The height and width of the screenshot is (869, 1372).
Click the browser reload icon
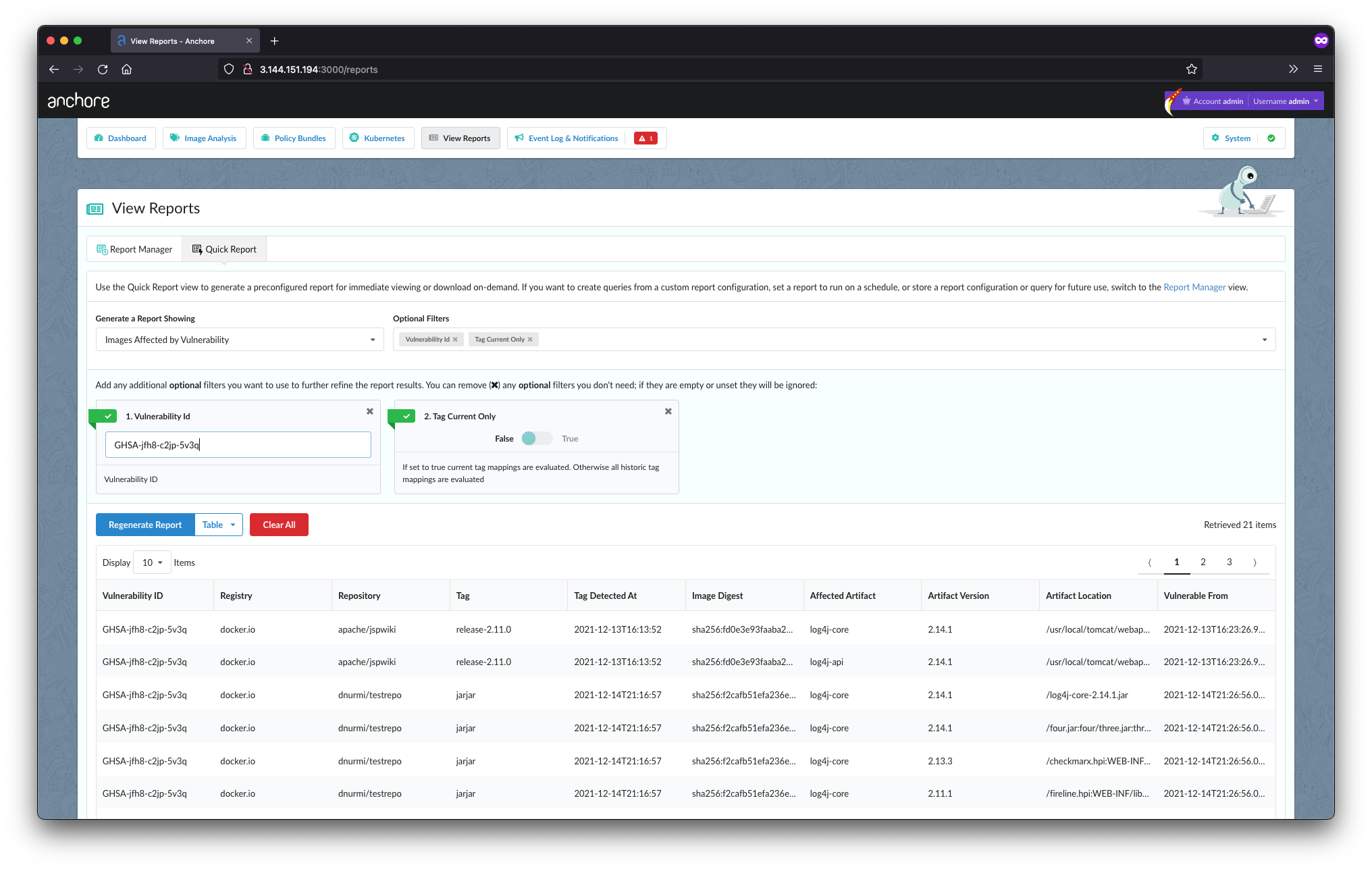click(x=103, y=69)
